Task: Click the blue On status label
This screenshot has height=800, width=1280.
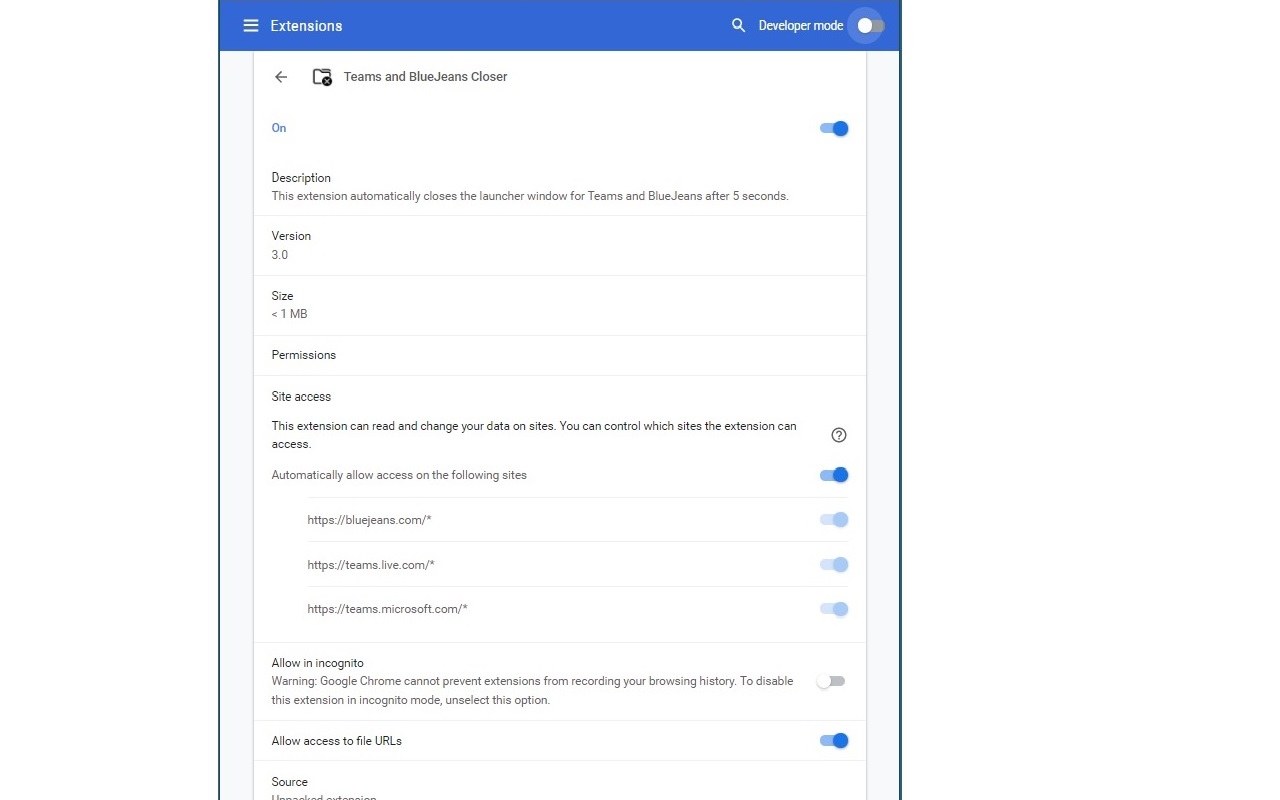Action: click(279, 128)
